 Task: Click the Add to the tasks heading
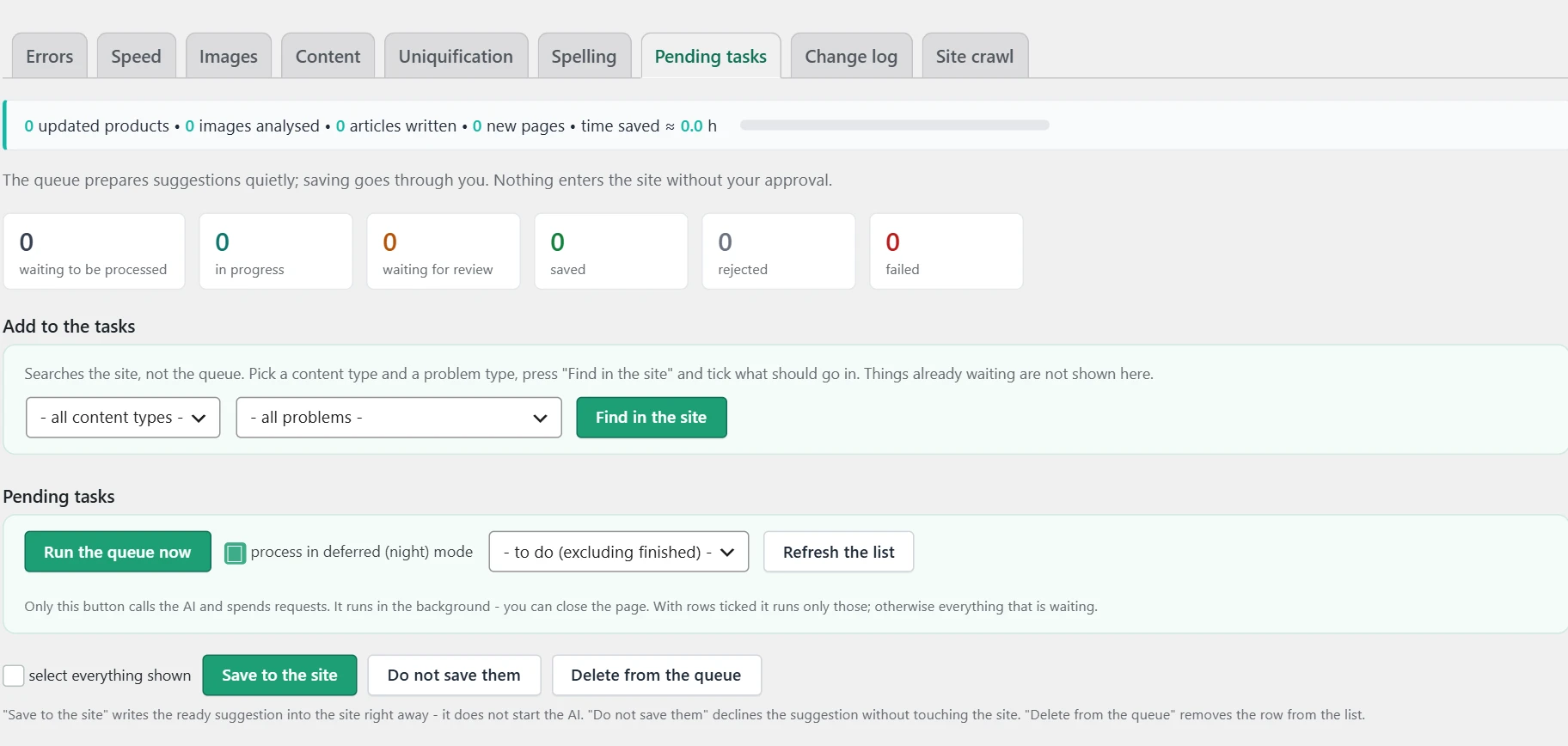[69, 327]
